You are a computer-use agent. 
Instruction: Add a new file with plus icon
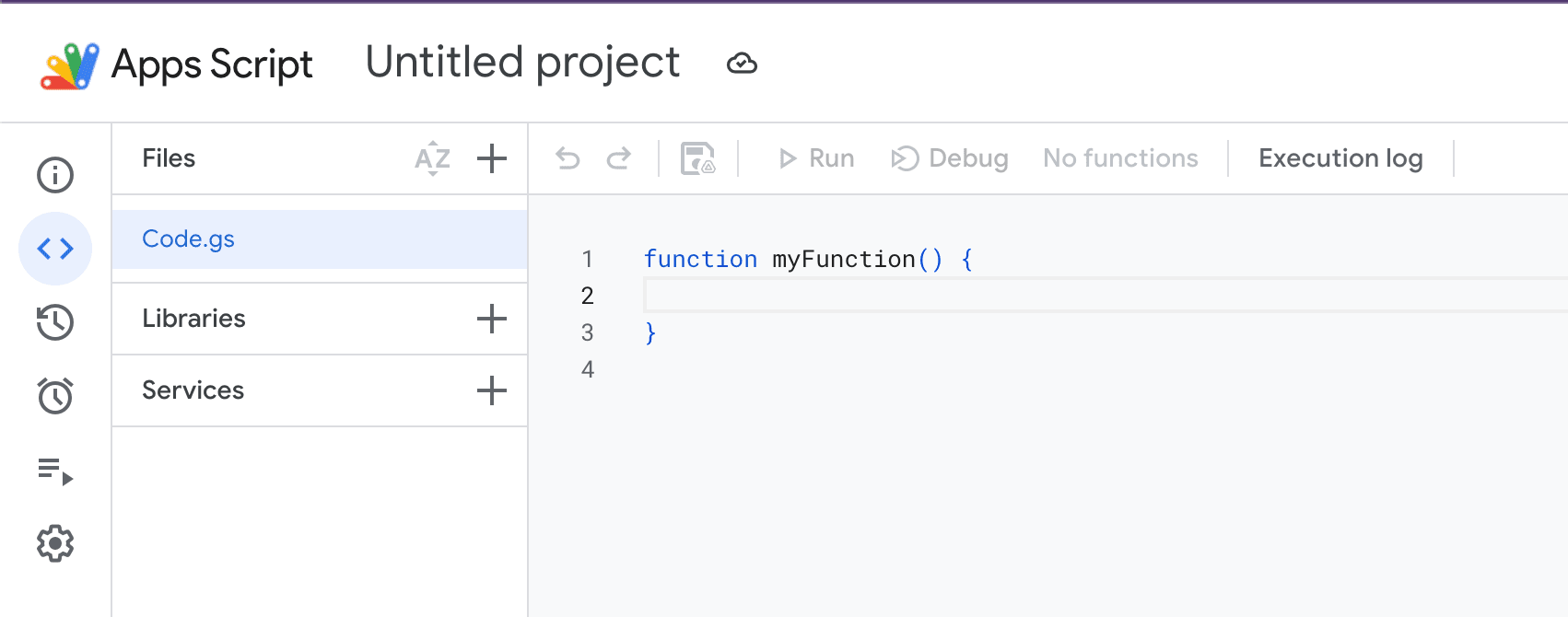click(x=492, y=158)
